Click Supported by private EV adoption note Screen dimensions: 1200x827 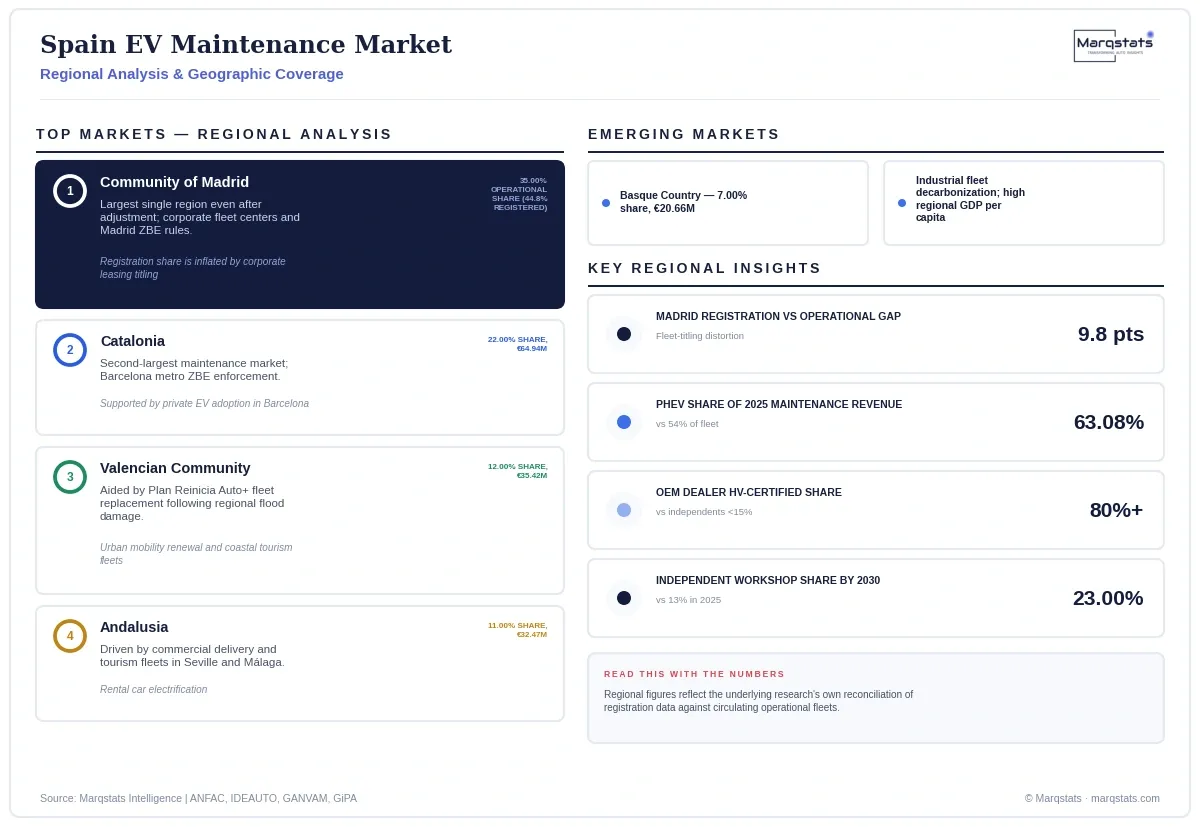click(x=204, y=404)
